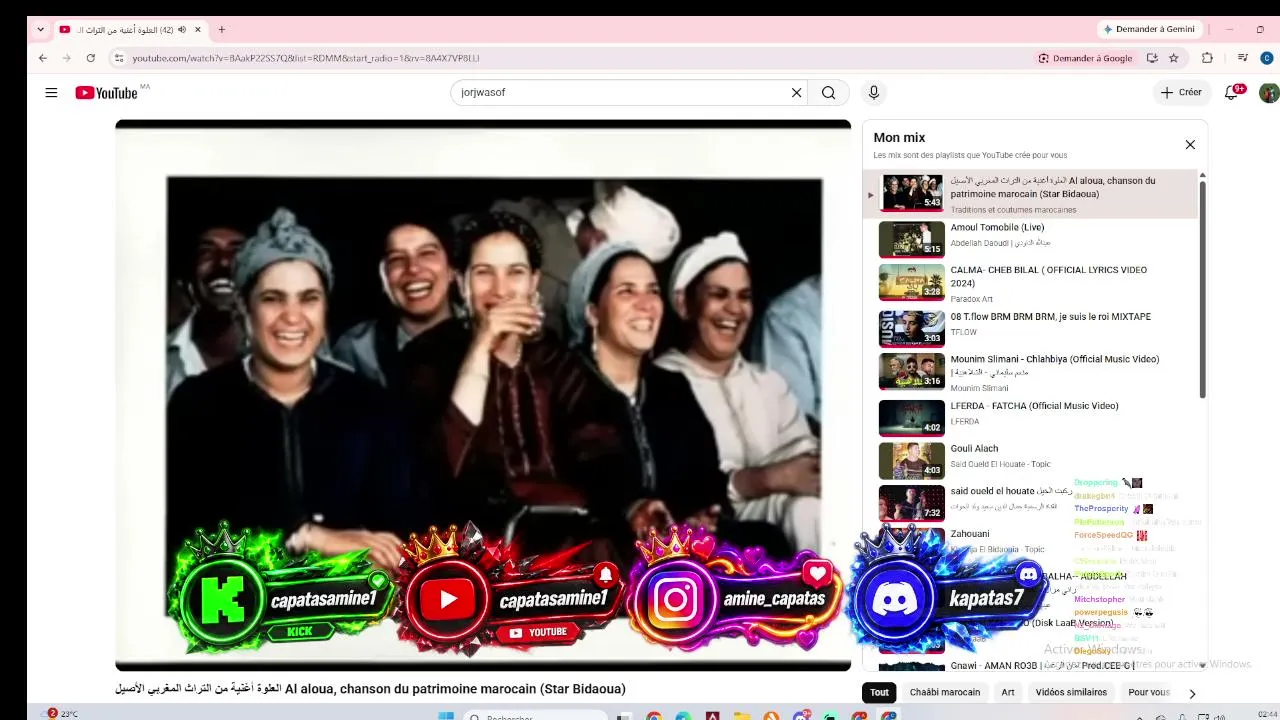The width and height of the screenshot is (1280, 720).
Task: Open the Windows Start menu
Action: (446, 716)
